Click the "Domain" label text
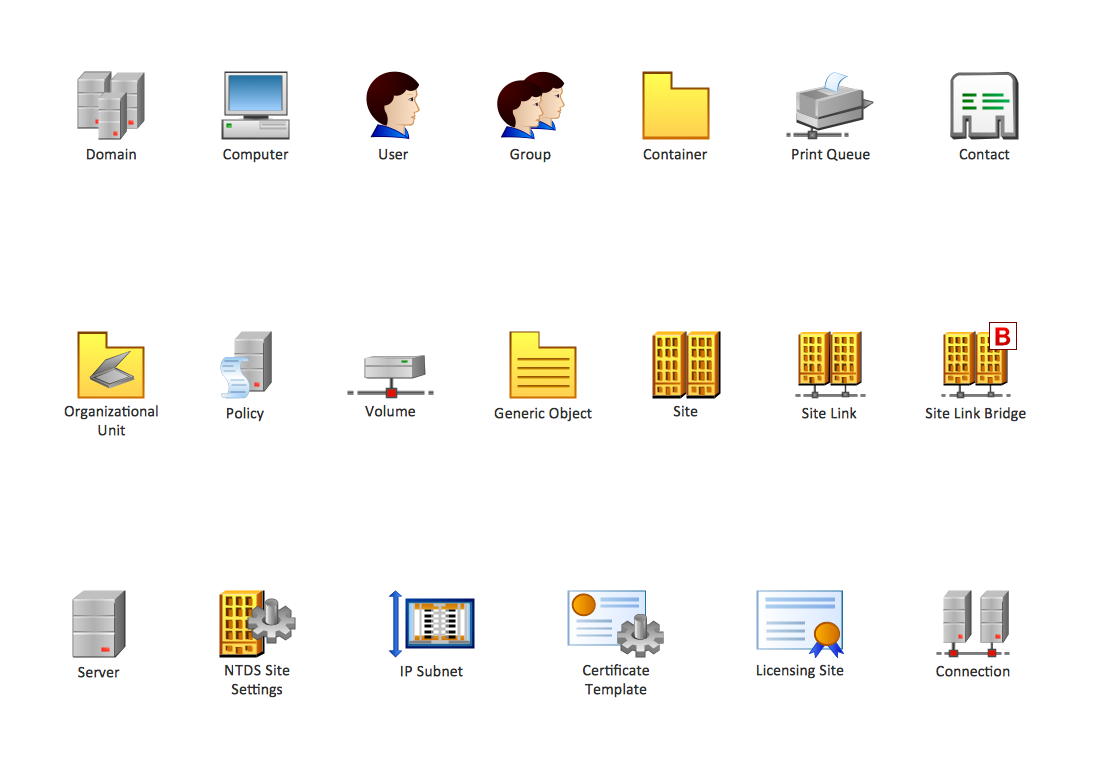This screenshot has height=761, width=1098. click(x=111, y=155)
